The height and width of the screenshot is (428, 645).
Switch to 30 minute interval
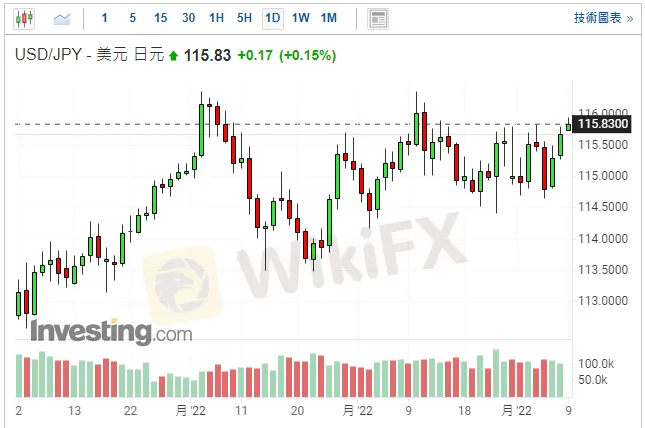[x=188, y=18]
